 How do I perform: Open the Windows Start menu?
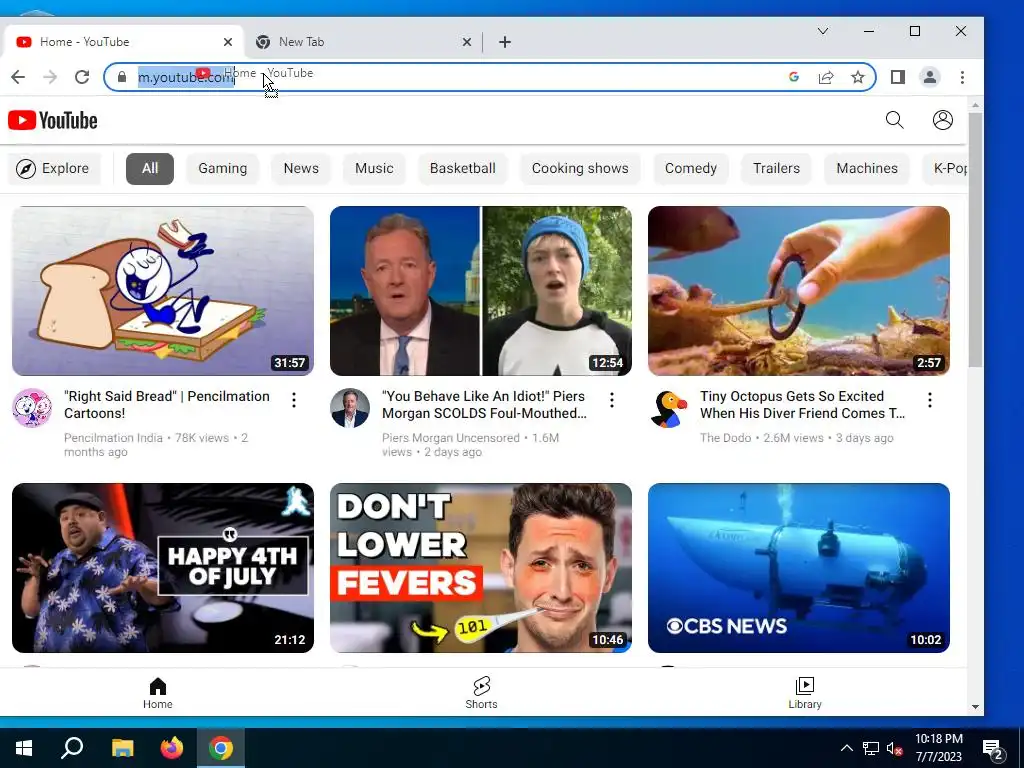(x=24, y=748)
